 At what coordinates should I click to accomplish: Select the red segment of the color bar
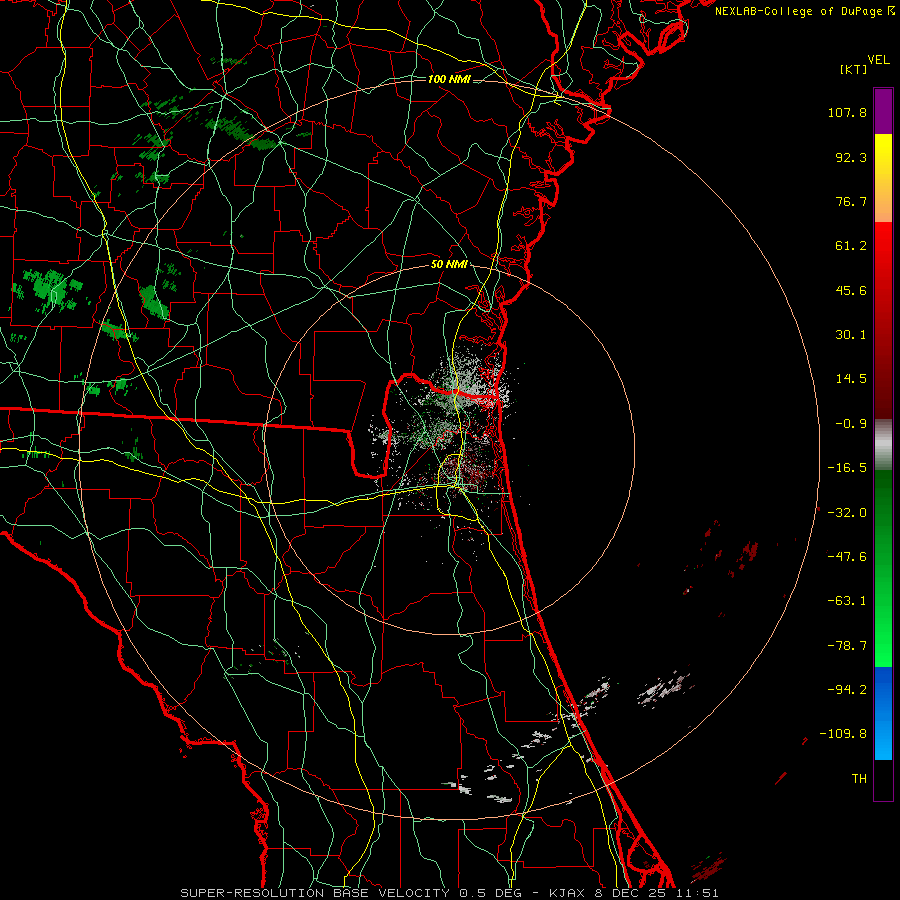[x=883, y=320]
